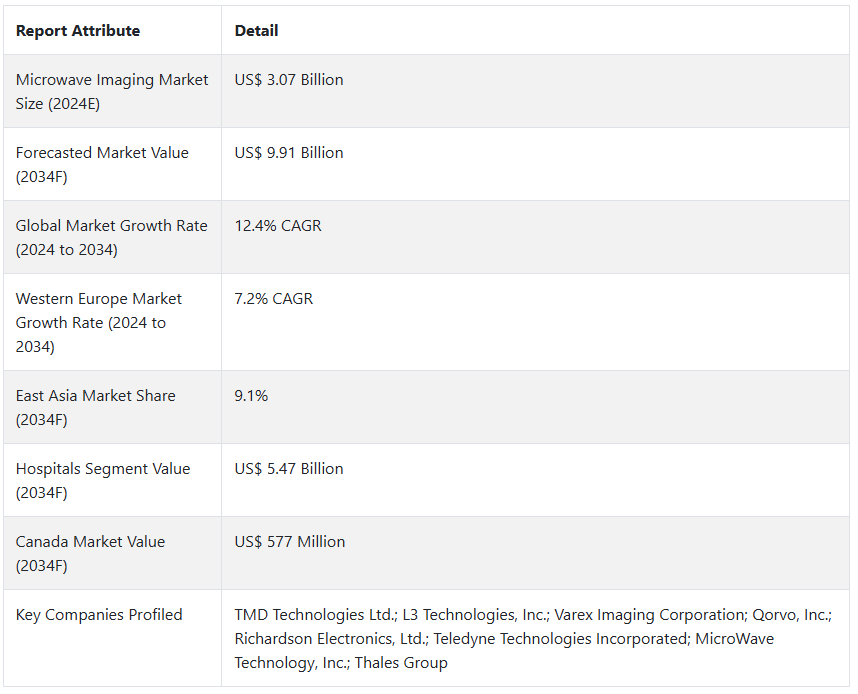The height and width of the screenshot is (694, 858).
Task: Click the 12.4% CAGR value
Action: [278, 226]
